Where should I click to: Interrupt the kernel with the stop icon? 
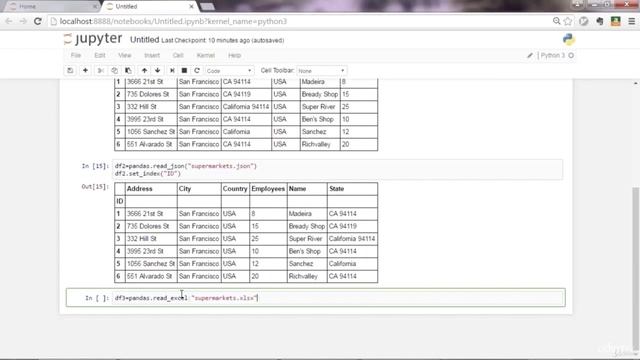tap(184, 71)
